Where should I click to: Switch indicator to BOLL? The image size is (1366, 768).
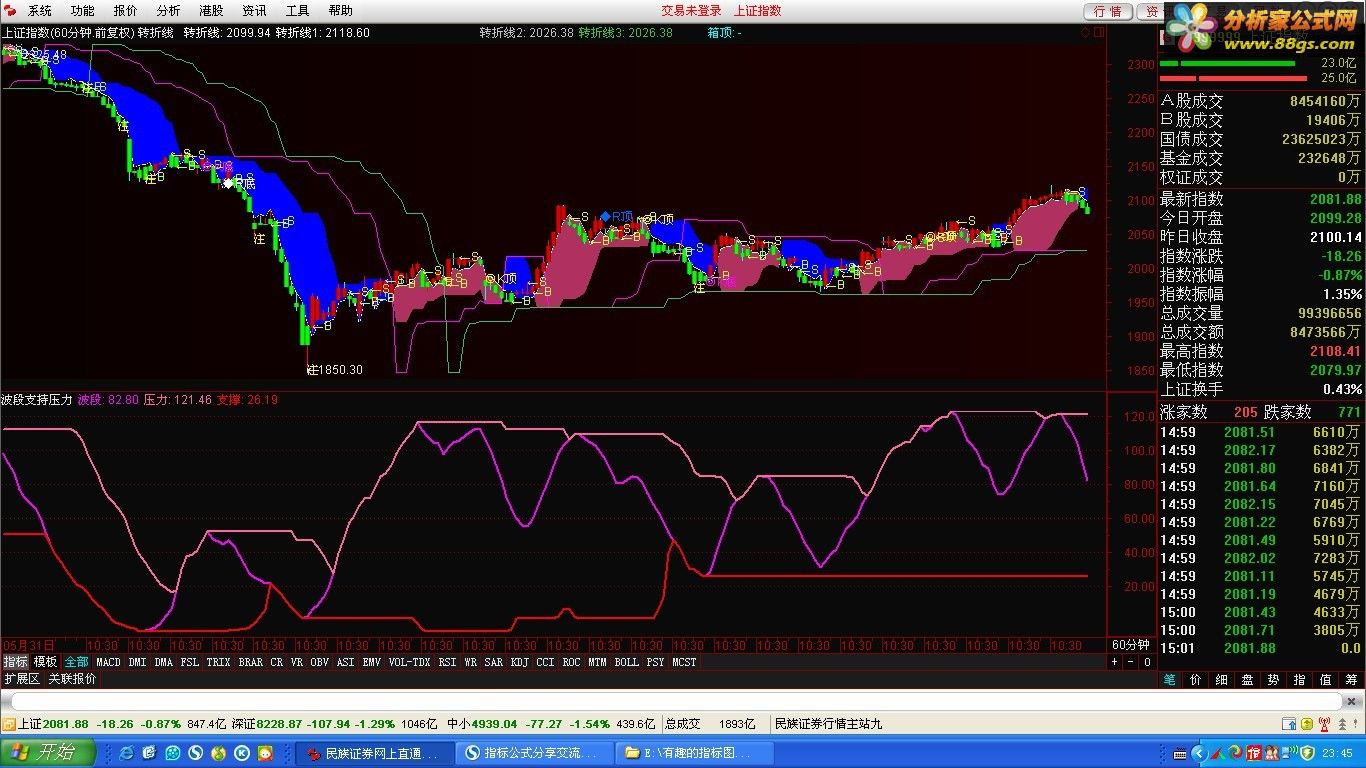(x=626, y=662)
